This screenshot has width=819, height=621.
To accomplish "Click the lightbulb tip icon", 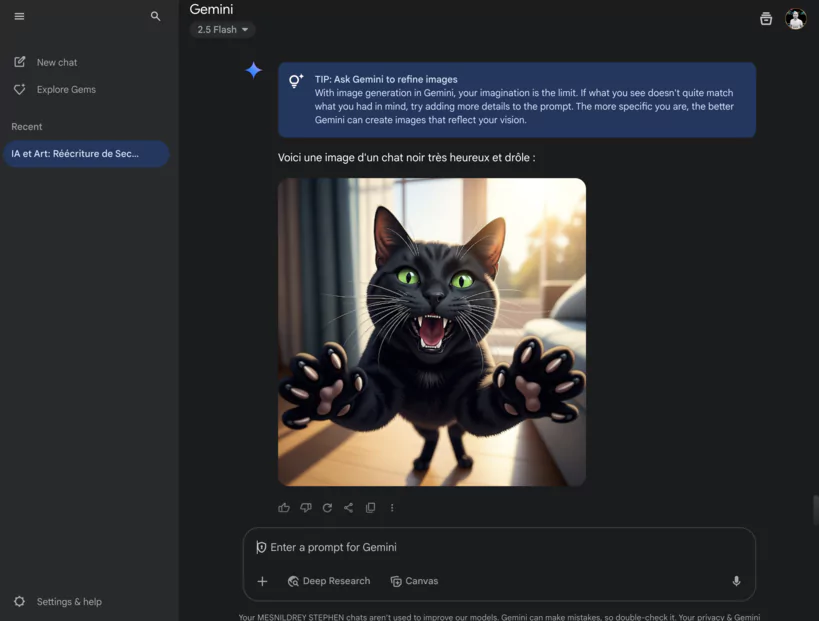I will click(296, 81).
